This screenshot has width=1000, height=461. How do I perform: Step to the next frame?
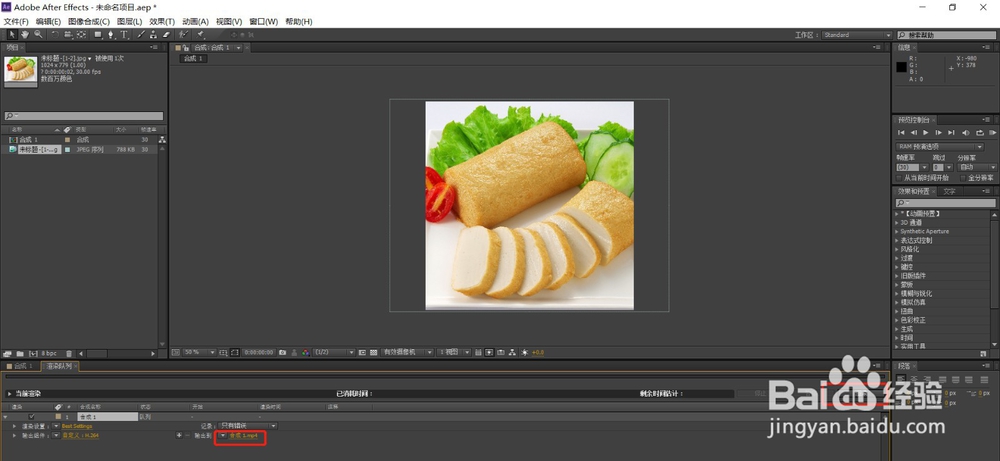[938, 133]
